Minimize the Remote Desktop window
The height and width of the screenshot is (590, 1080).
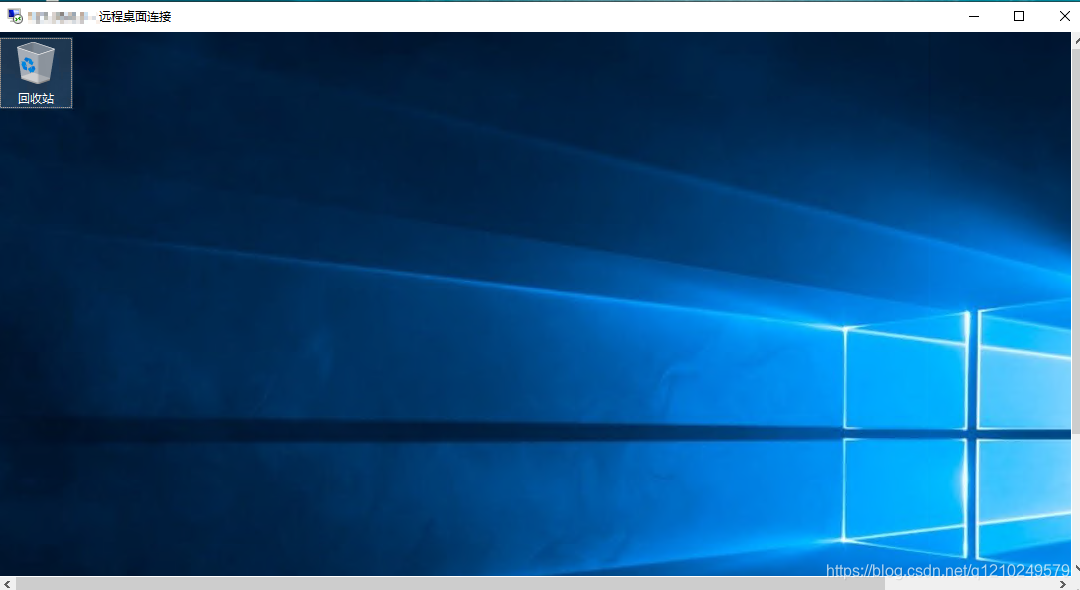pos(974,16)
